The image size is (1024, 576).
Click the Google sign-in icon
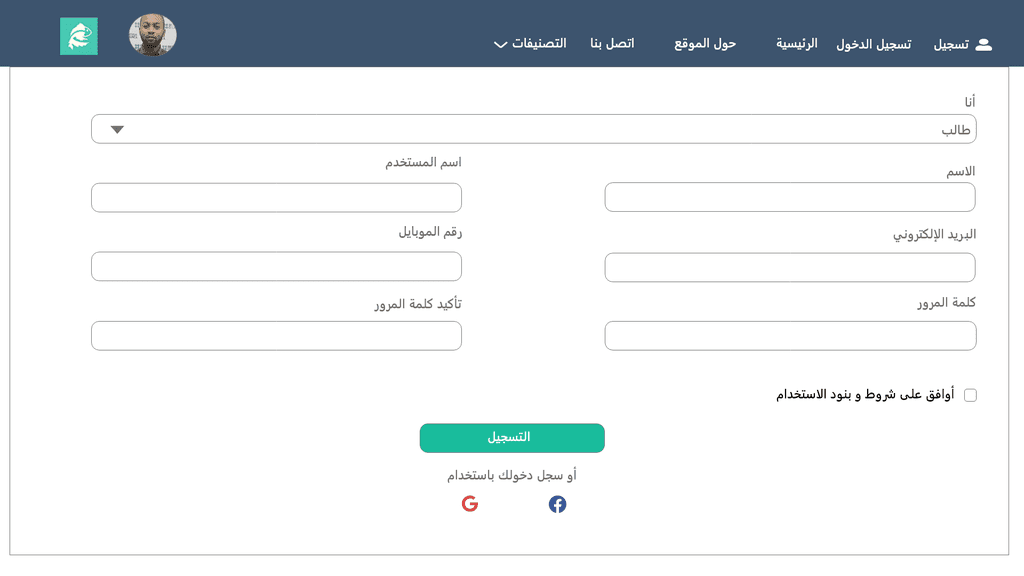click(470, 504)
